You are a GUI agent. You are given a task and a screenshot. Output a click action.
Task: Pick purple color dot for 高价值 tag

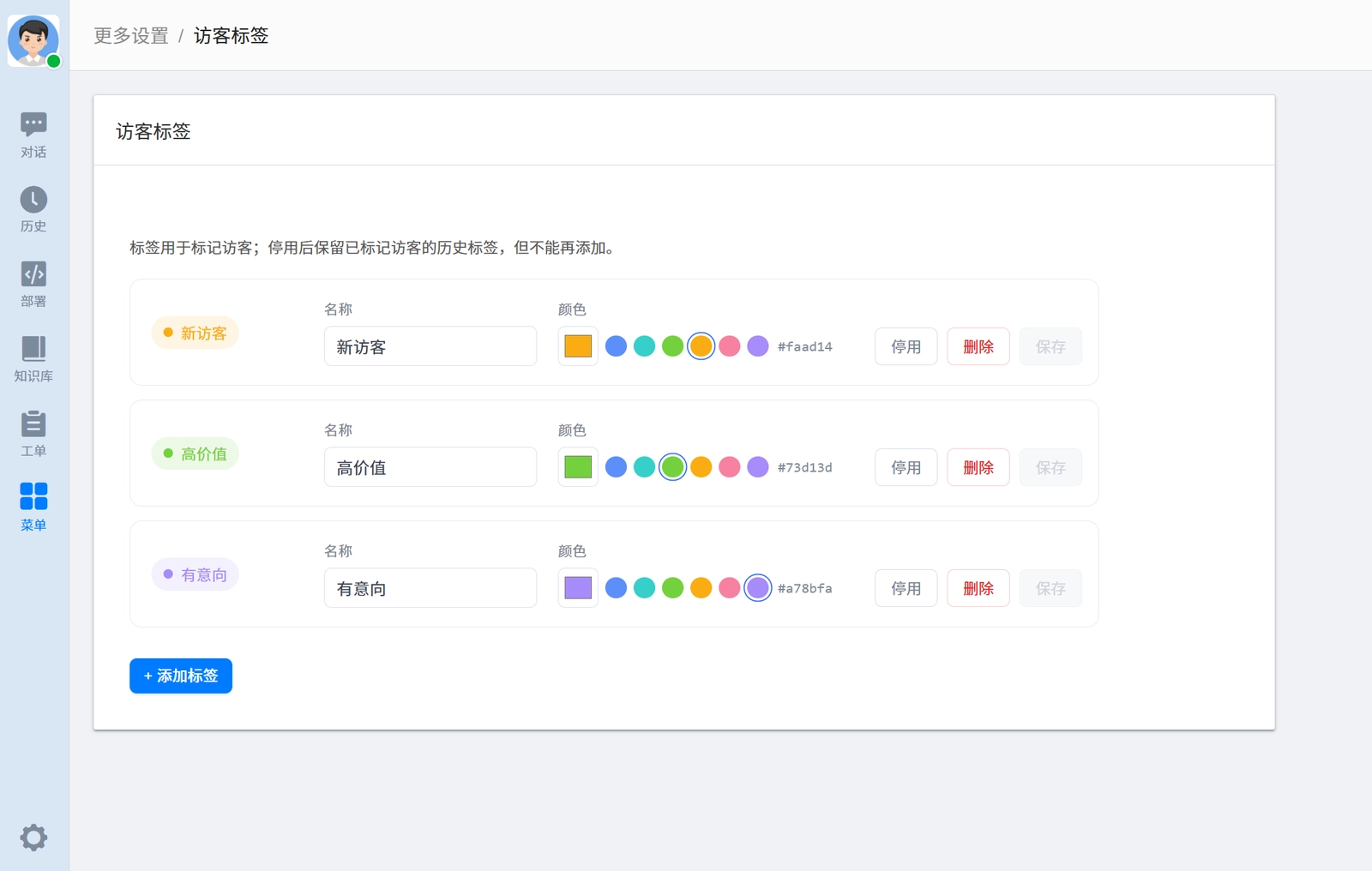[x=757, y=467]
